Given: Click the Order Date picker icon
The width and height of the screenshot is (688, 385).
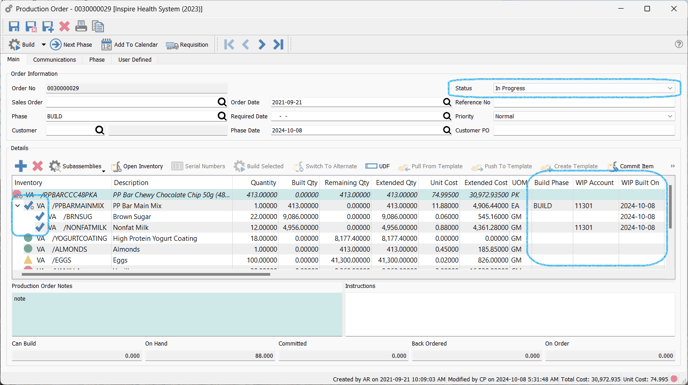Looking at the screenshot, I should tap(447, 102).
